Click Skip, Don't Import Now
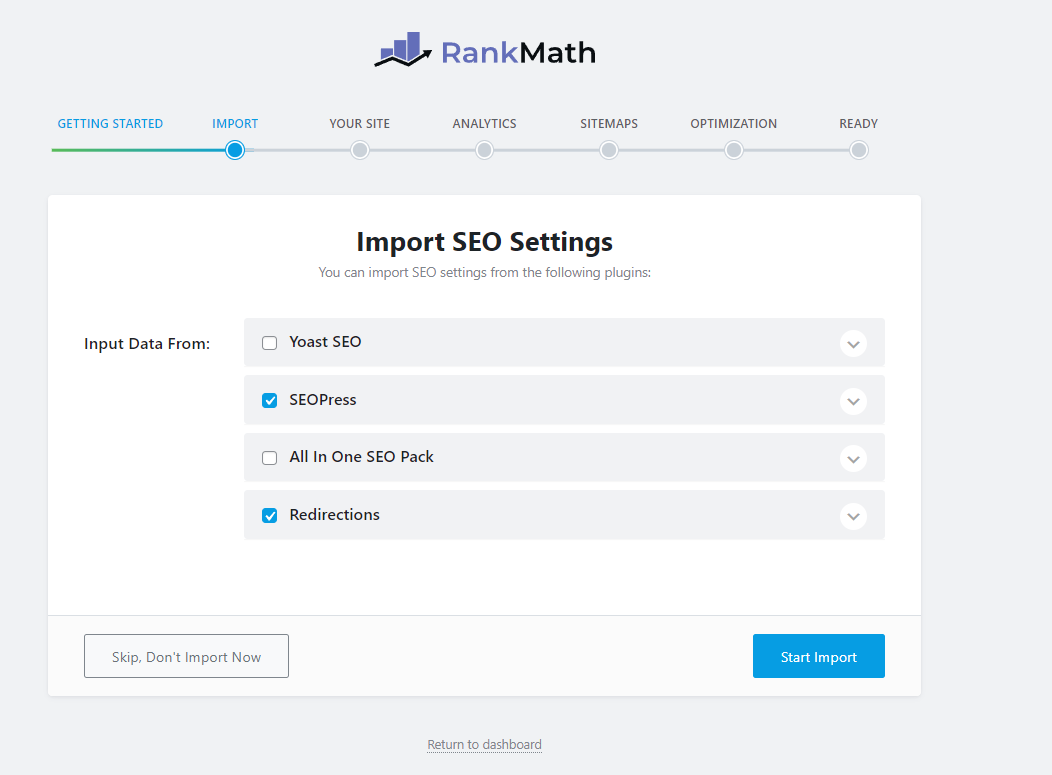This screenshot has width=1052, height=775. 186,657
